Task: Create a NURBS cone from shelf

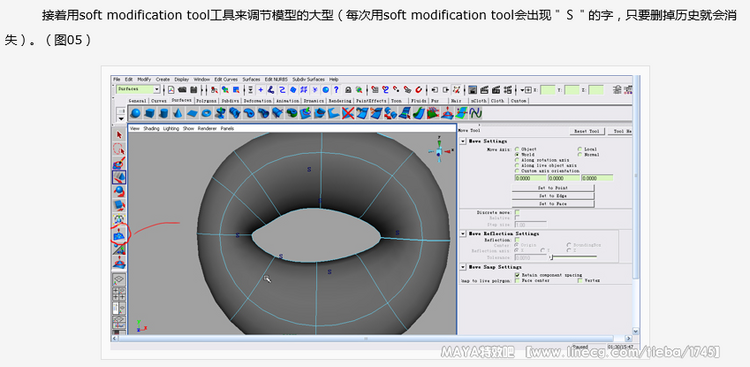Action: pos(177,113)
